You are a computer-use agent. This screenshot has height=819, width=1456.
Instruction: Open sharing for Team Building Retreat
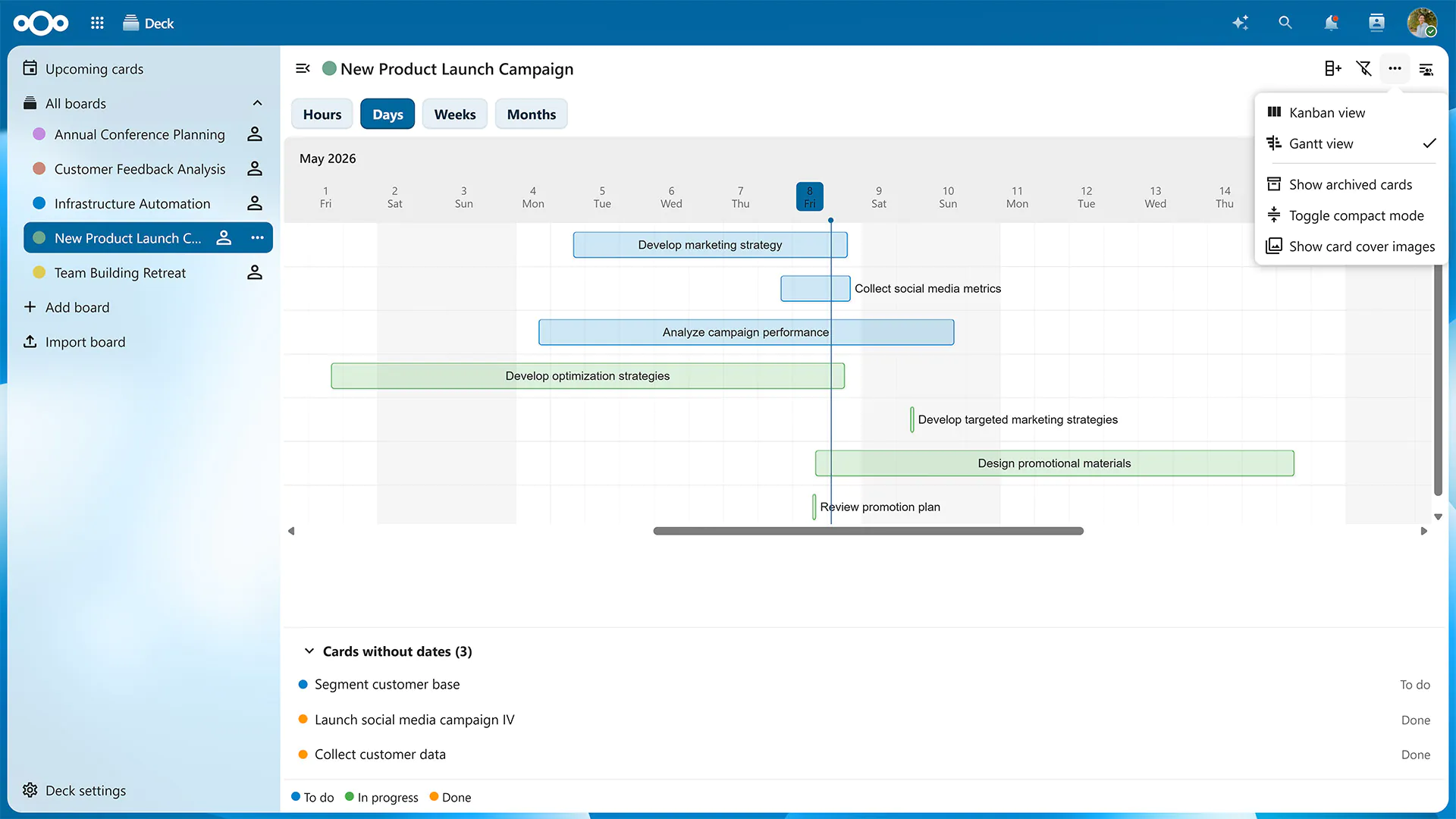tap(255, 272)
